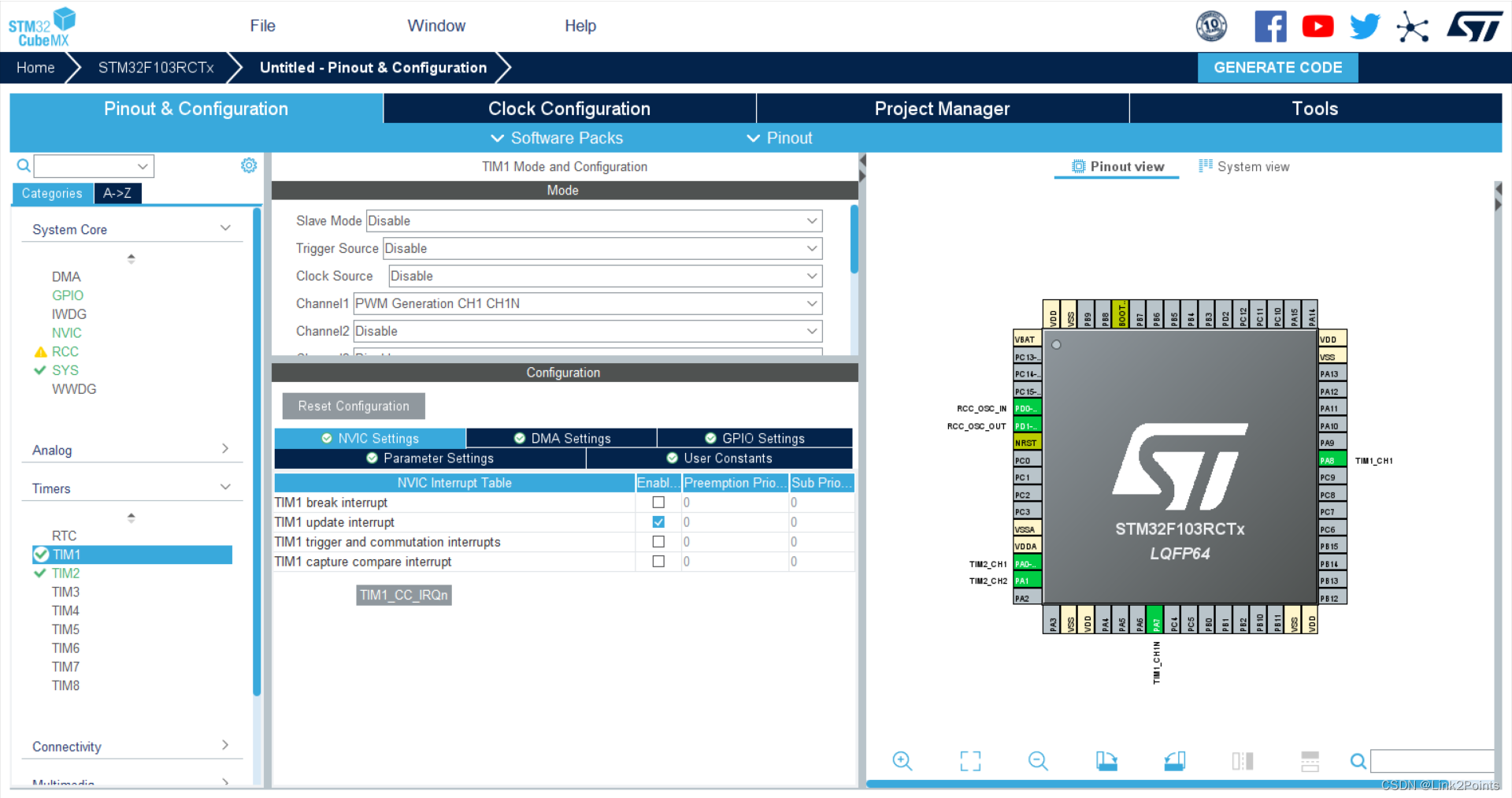Click the NRST pin on chip
The width and height of the screenshot is (1512, 798).
pos(1027,443)
